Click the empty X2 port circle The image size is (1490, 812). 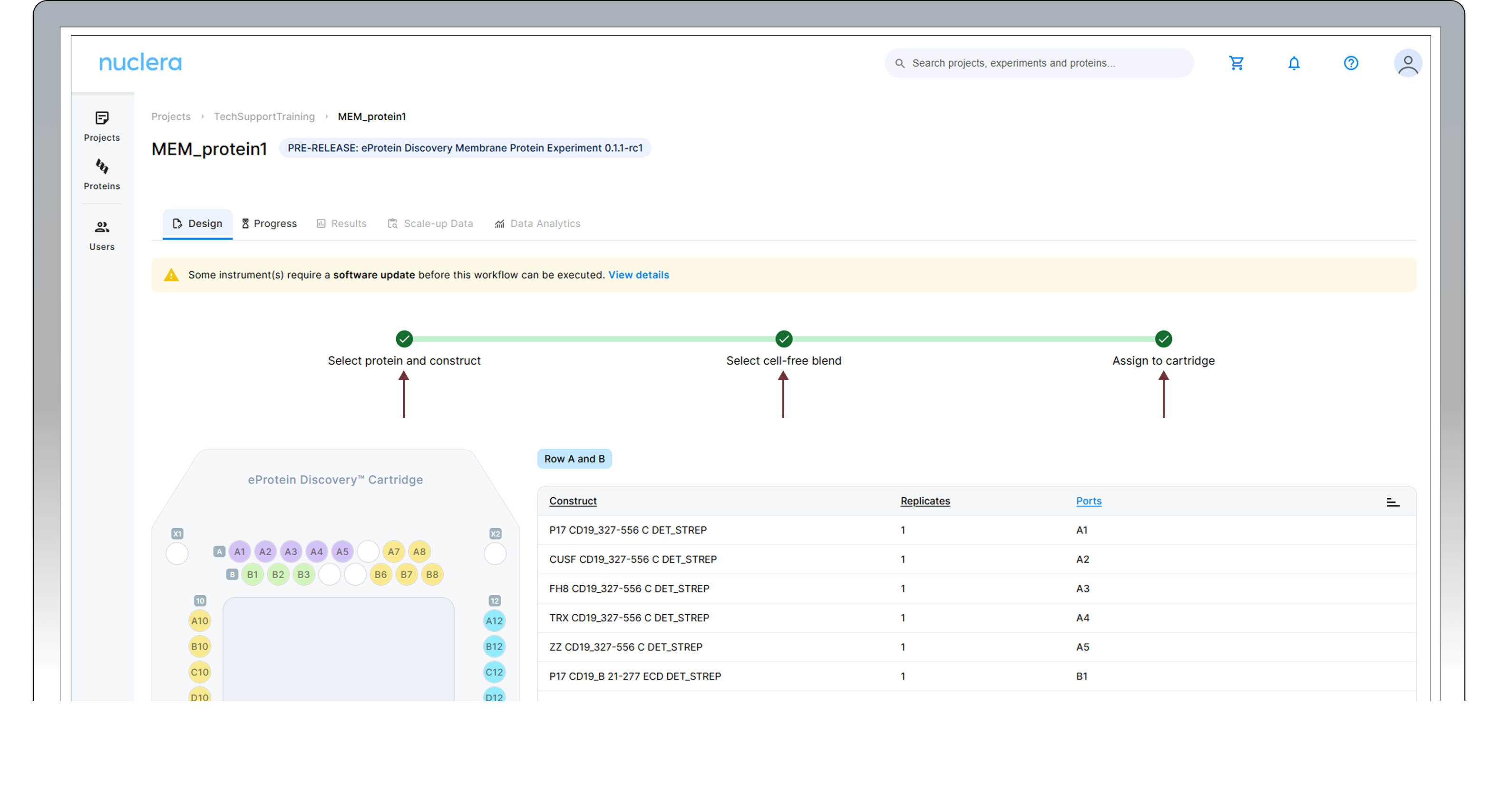click(x=495, y=553)
